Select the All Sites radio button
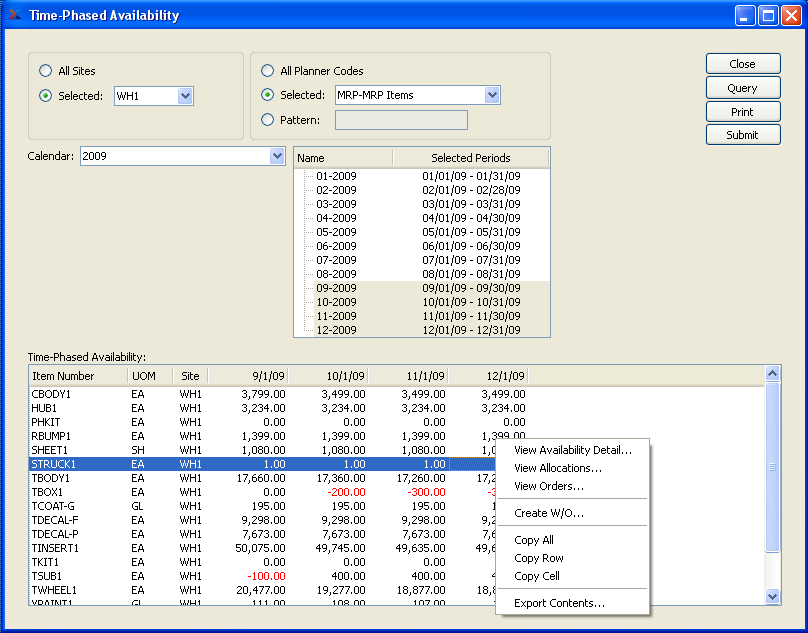The width and height of the screenshot is (808, 633). 45,71
